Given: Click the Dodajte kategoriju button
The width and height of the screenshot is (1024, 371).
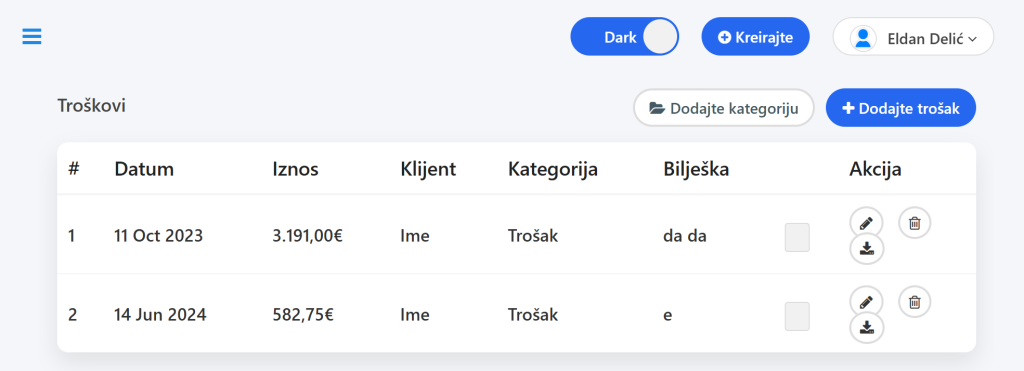Looking at the screenshot, I should coord(724,108).
